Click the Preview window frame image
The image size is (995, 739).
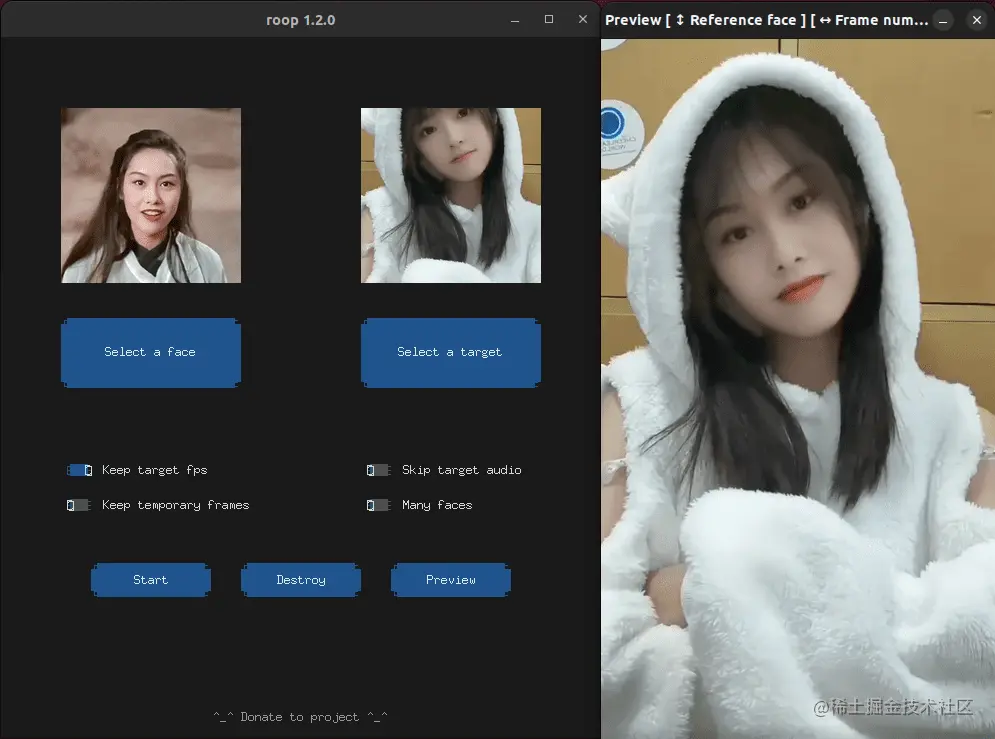click(x=798, y=388)
